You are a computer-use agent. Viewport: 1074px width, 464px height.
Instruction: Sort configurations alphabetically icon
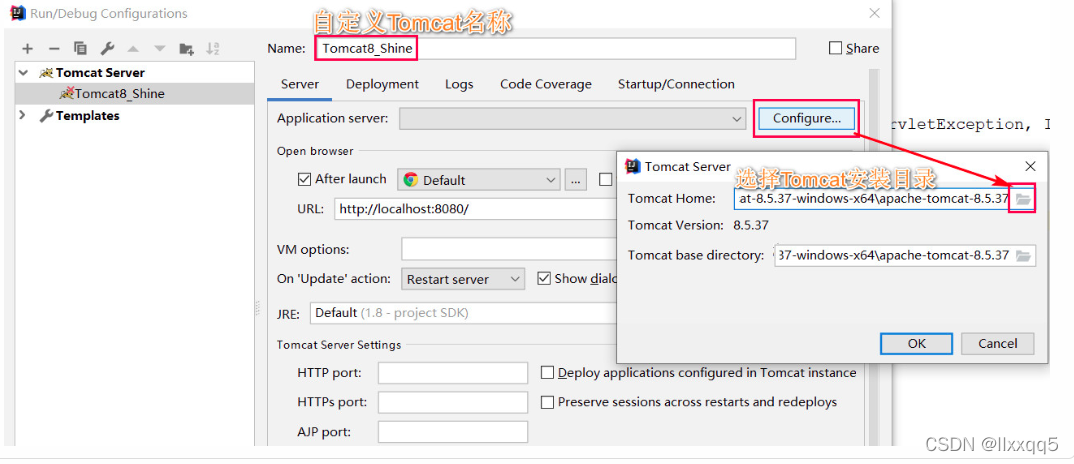click(x=213, y=49)
